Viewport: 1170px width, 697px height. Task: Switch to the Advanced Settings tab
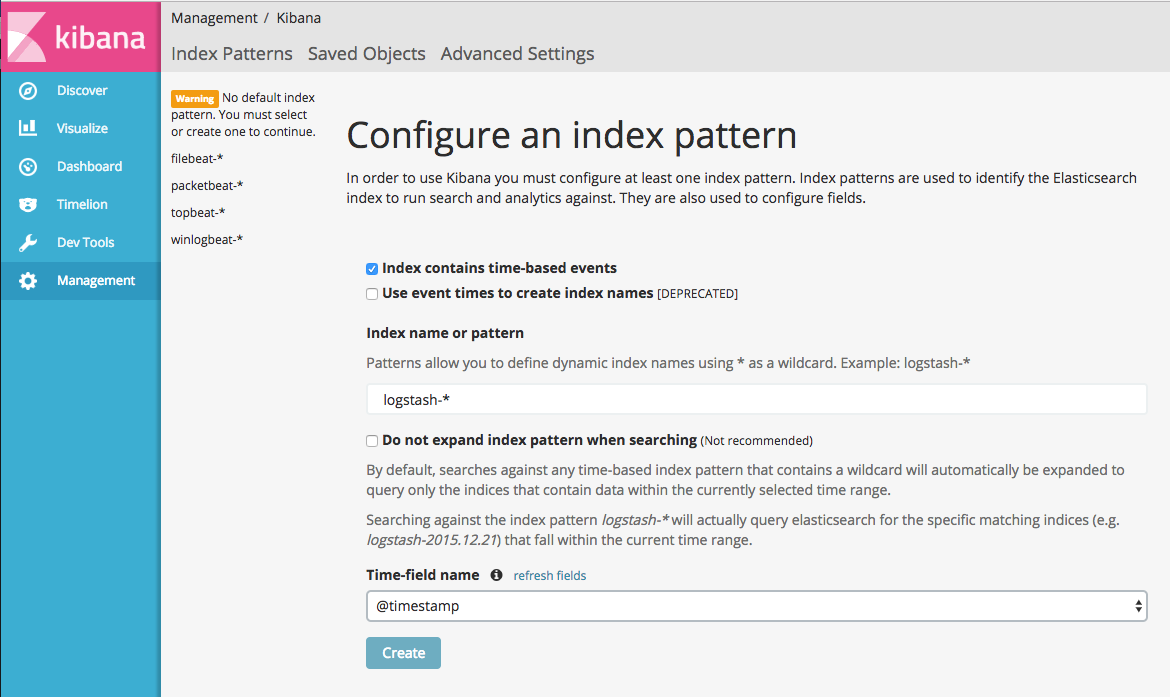517,54
